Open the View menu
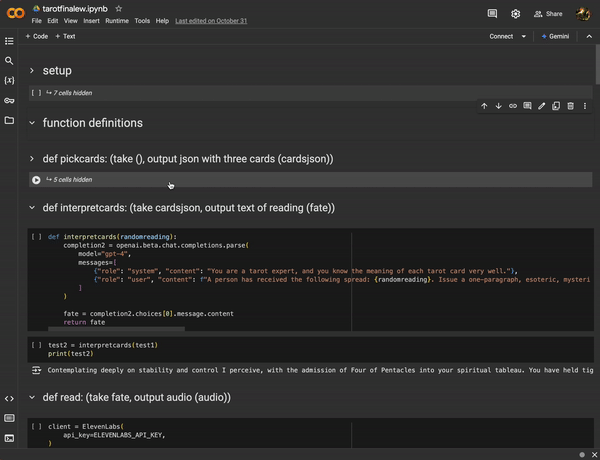 click(70, 21)
